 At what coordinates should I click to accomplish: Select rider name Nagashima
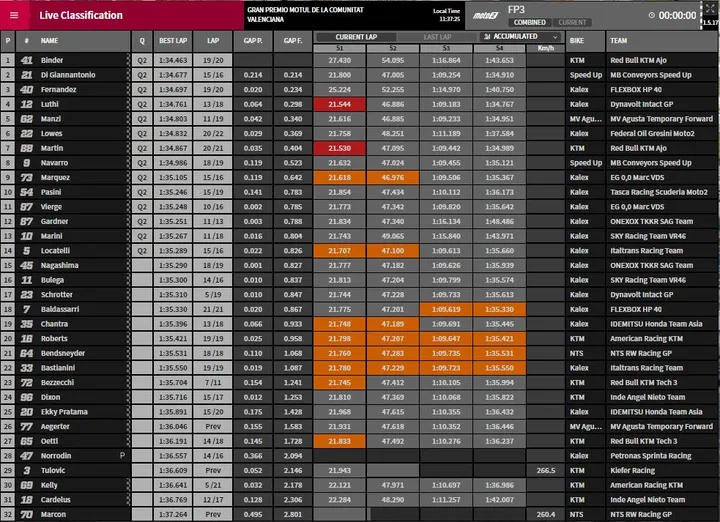pos(60,265)
